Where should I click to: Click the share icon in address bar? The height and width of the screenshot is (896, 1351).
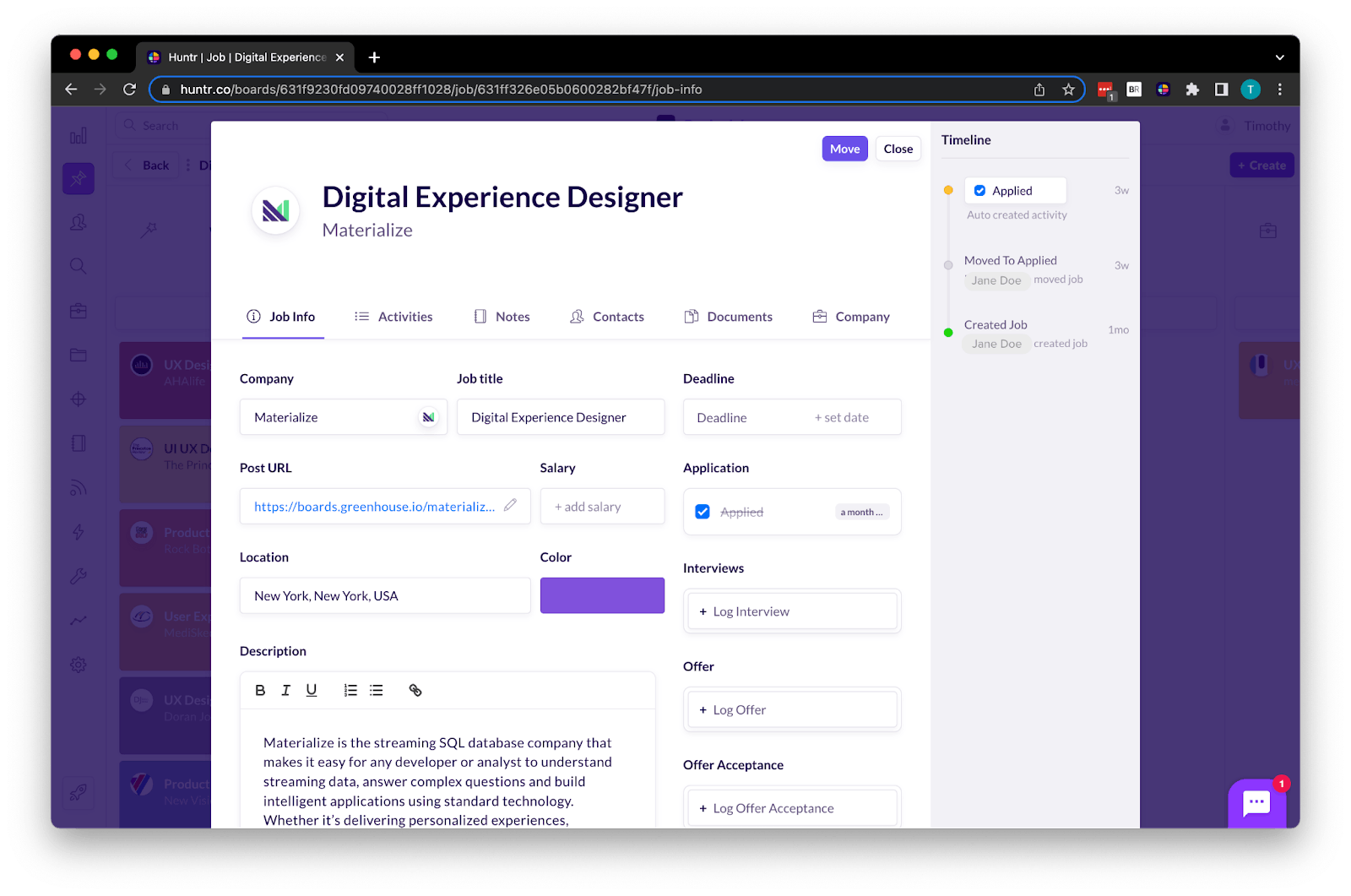click(1039, 90)
